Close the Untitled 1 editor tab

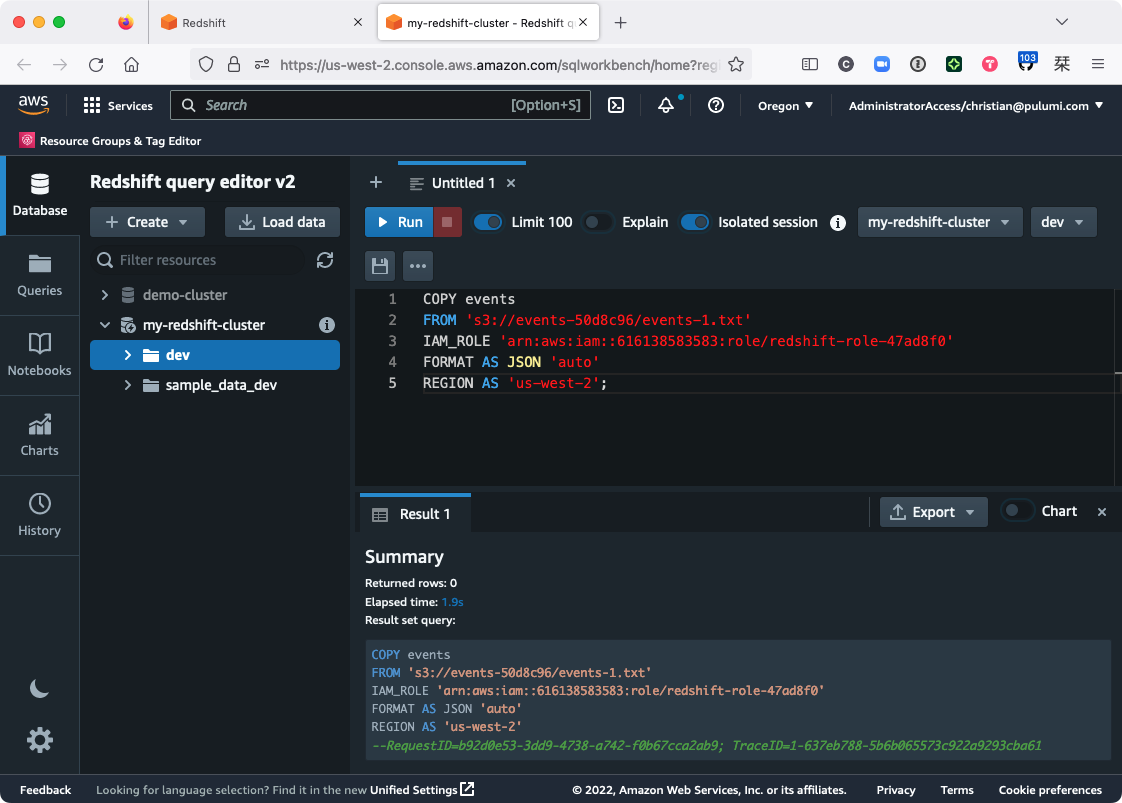(x=511, y=183)
